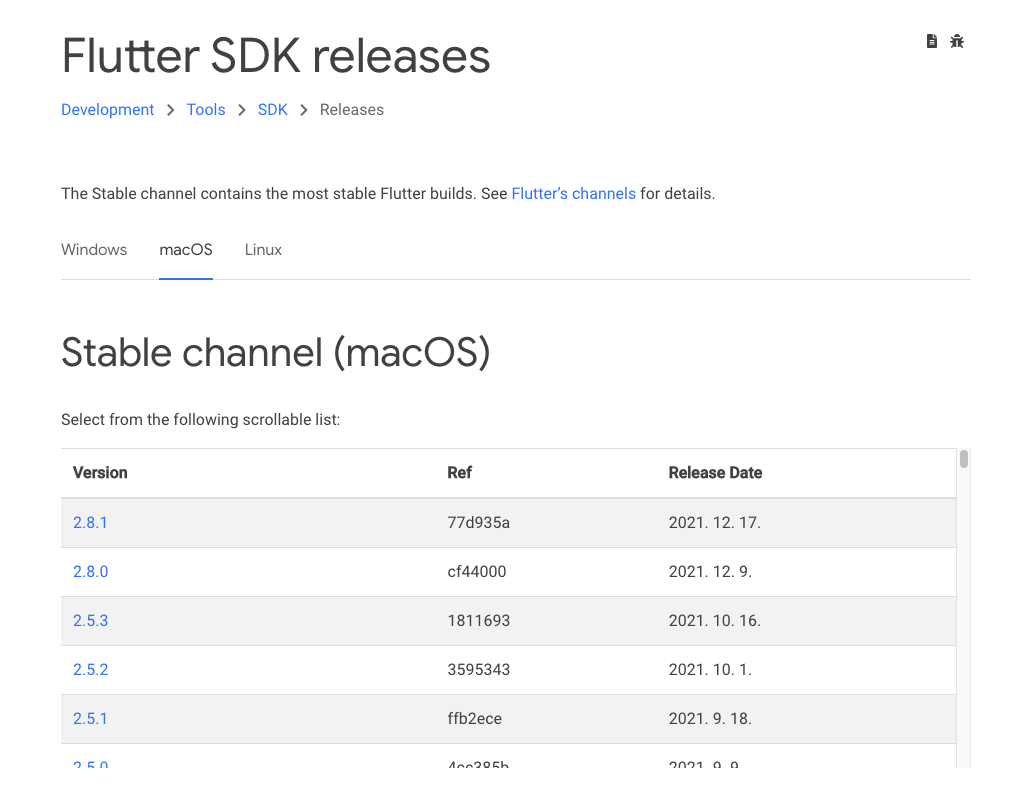Screen dimensions: 1014x806
Task: Download Flutter version 2.8.1
Action: coord(90,523)
